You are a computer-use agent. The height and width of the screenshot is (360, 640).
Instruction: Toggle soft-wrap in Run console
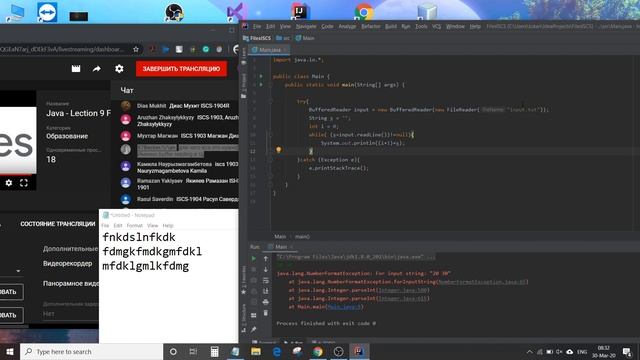[x=266, y=280]
